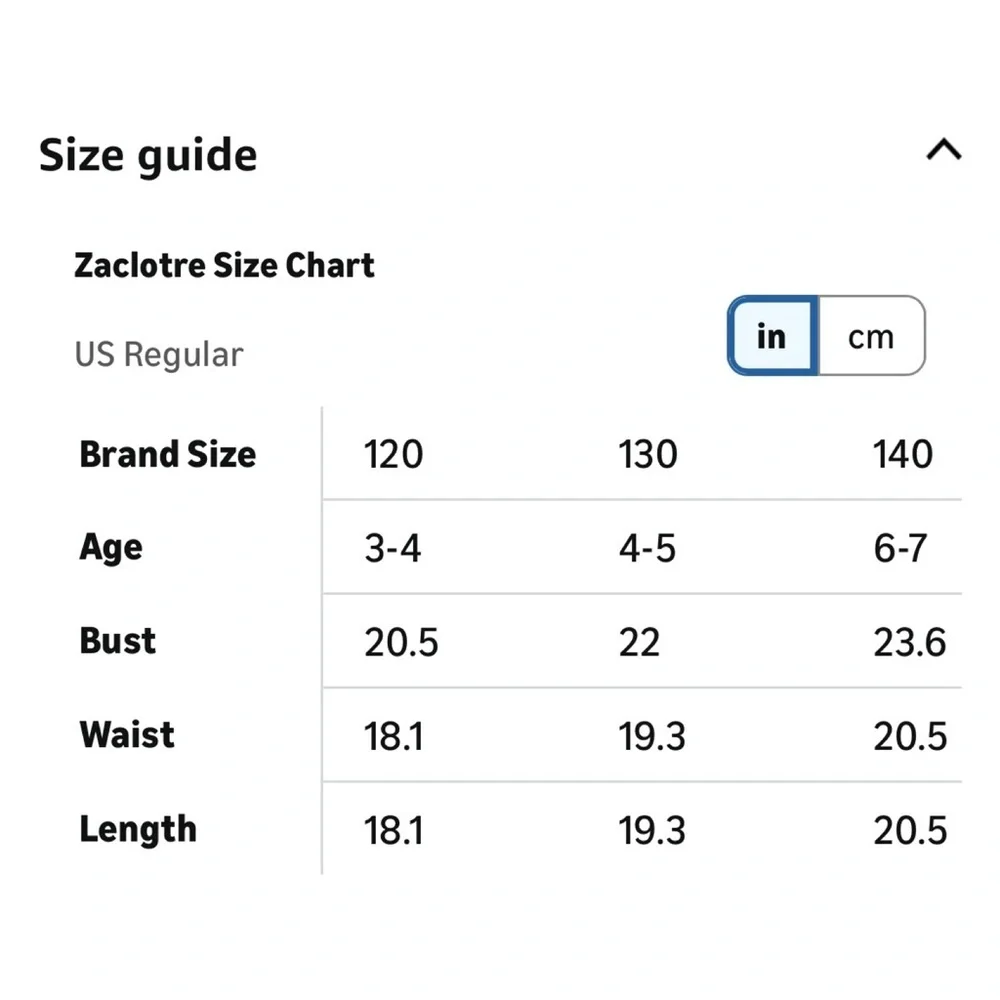The width and height of the screenshot is (1000, 1000).
Task: Click length value 18.1
Action: pos(393,830)
